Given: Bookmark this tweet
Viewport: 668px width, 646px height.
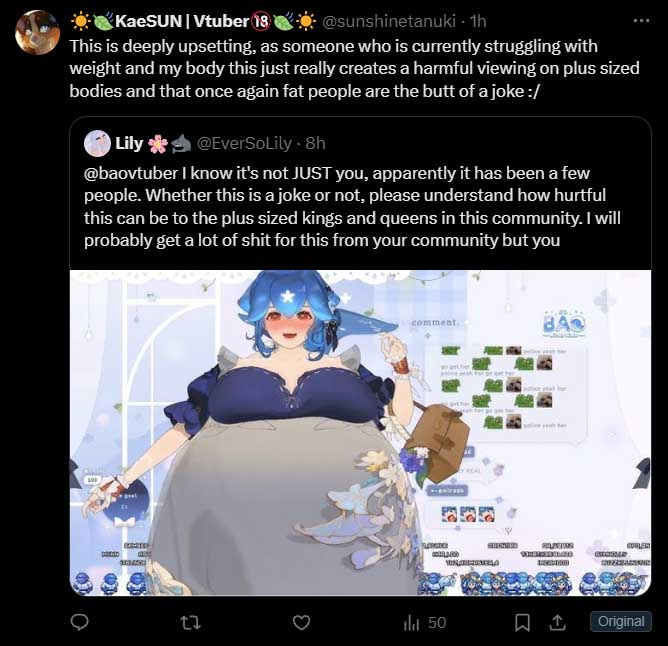Looking at the screenshot, I should click(x=522, y=623).
